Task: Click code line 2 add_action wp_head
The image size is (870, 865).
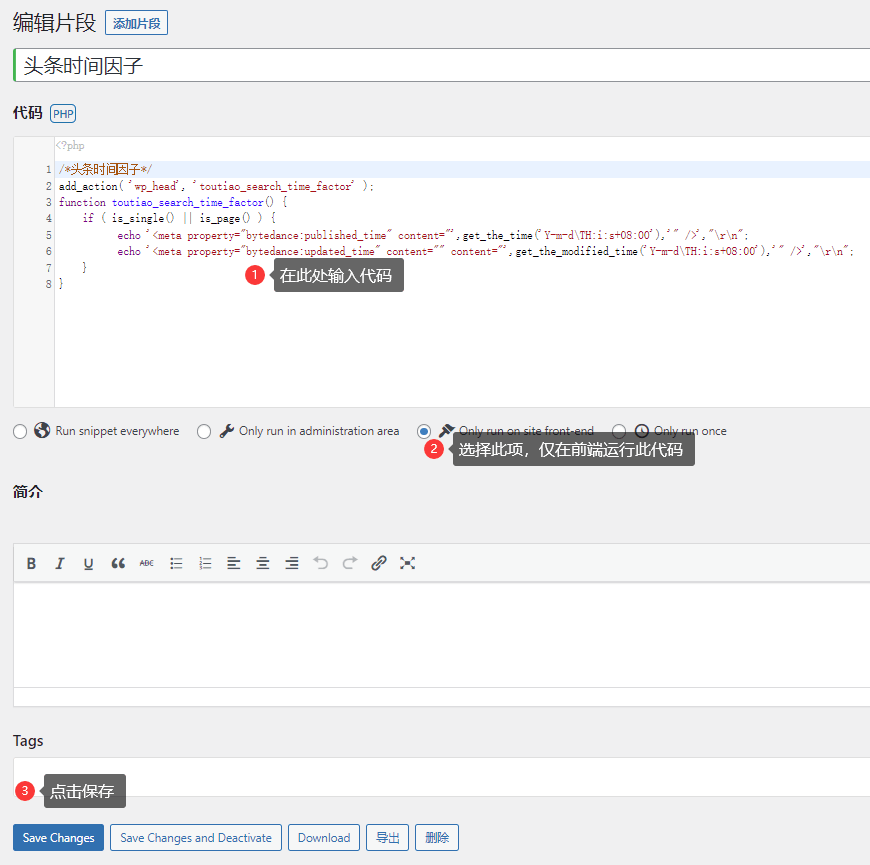Action: [216, 186]
